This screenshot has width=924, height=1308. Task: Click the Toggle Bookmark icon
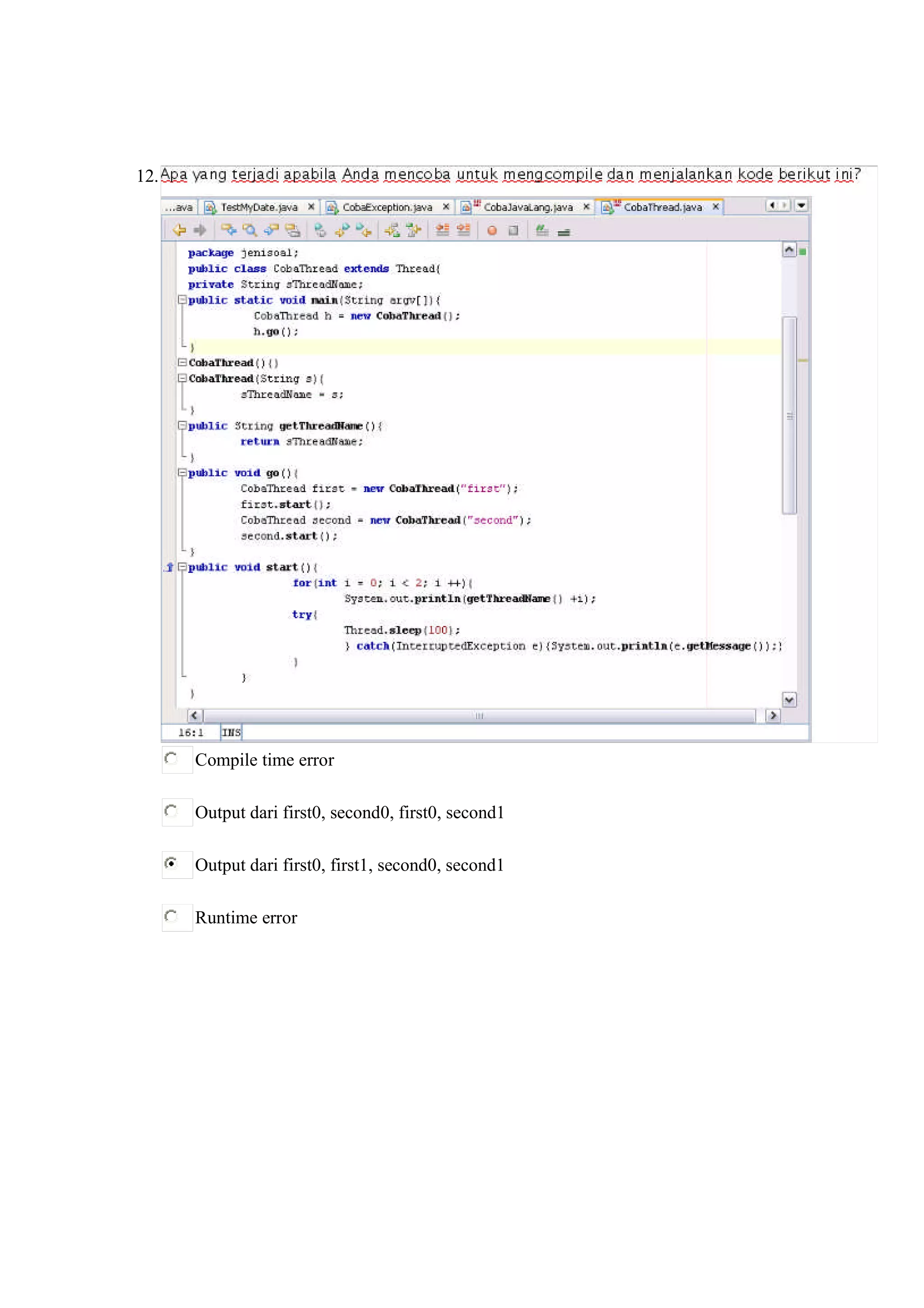(x=320, y=230)
